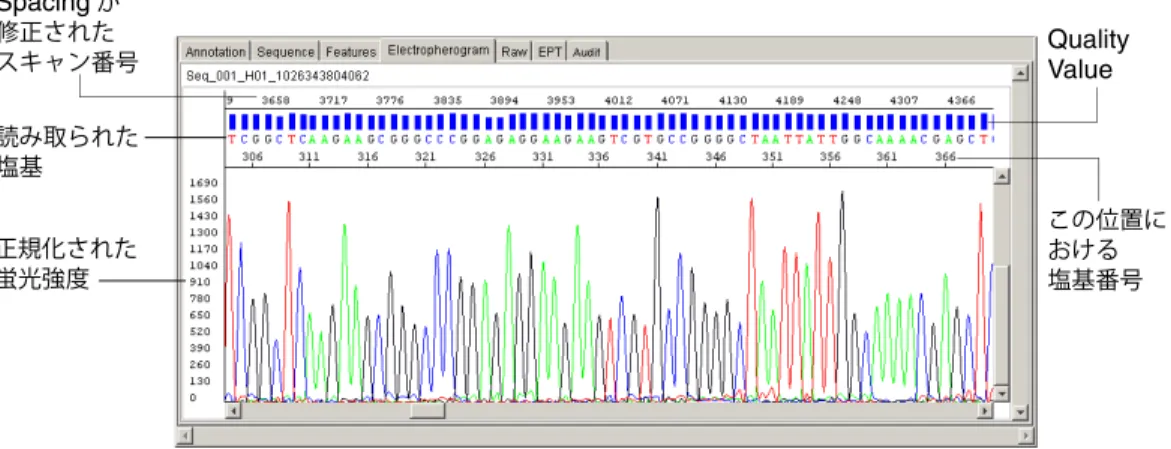Click up arrow of electropherogram vertical scrollbar

click(1001, 176)
